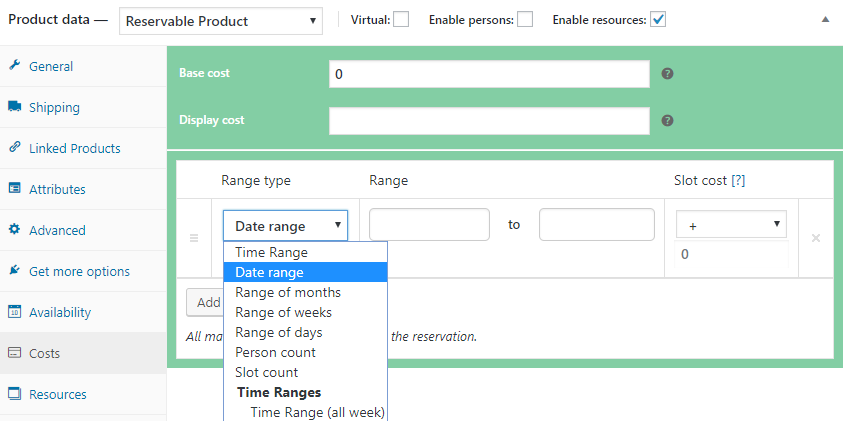Click the calendar icon for Availability
Screen dimensions: 843x421
coord(15,312)
